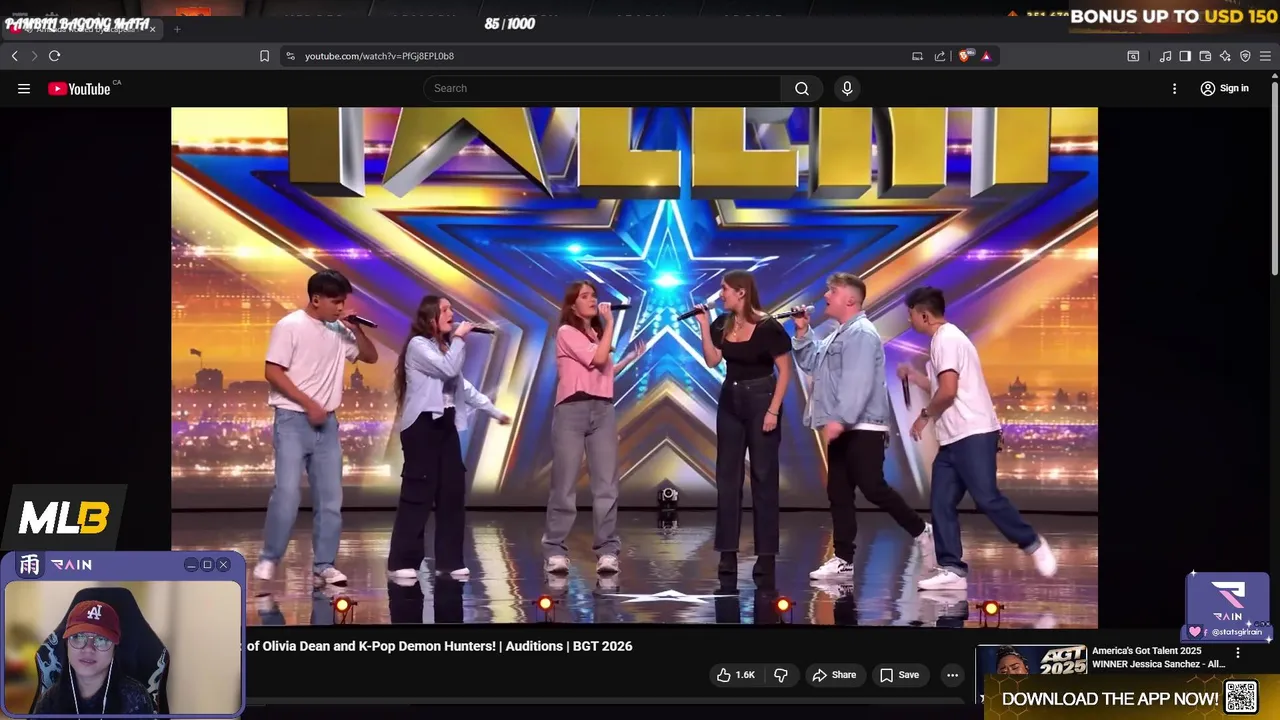
Task: Close the current browser tab
Action: pos(153,29)
